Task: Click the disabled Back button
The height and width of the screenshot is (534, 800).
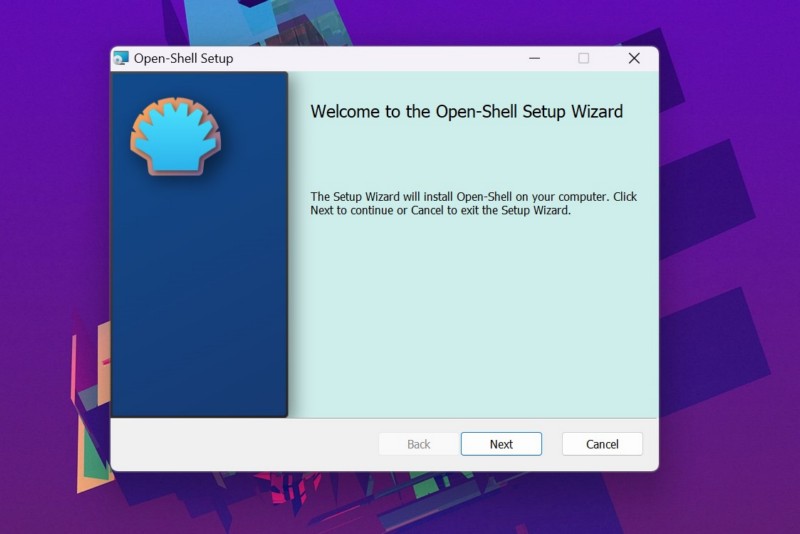Action: [x=418, y=444]
